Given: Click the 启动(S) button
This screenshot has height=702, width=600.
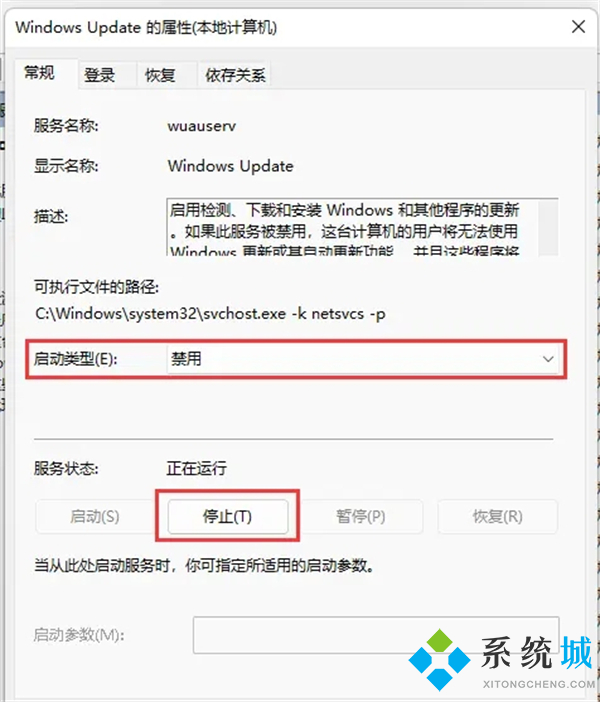Looking at the screenshot, I should 94,516.
